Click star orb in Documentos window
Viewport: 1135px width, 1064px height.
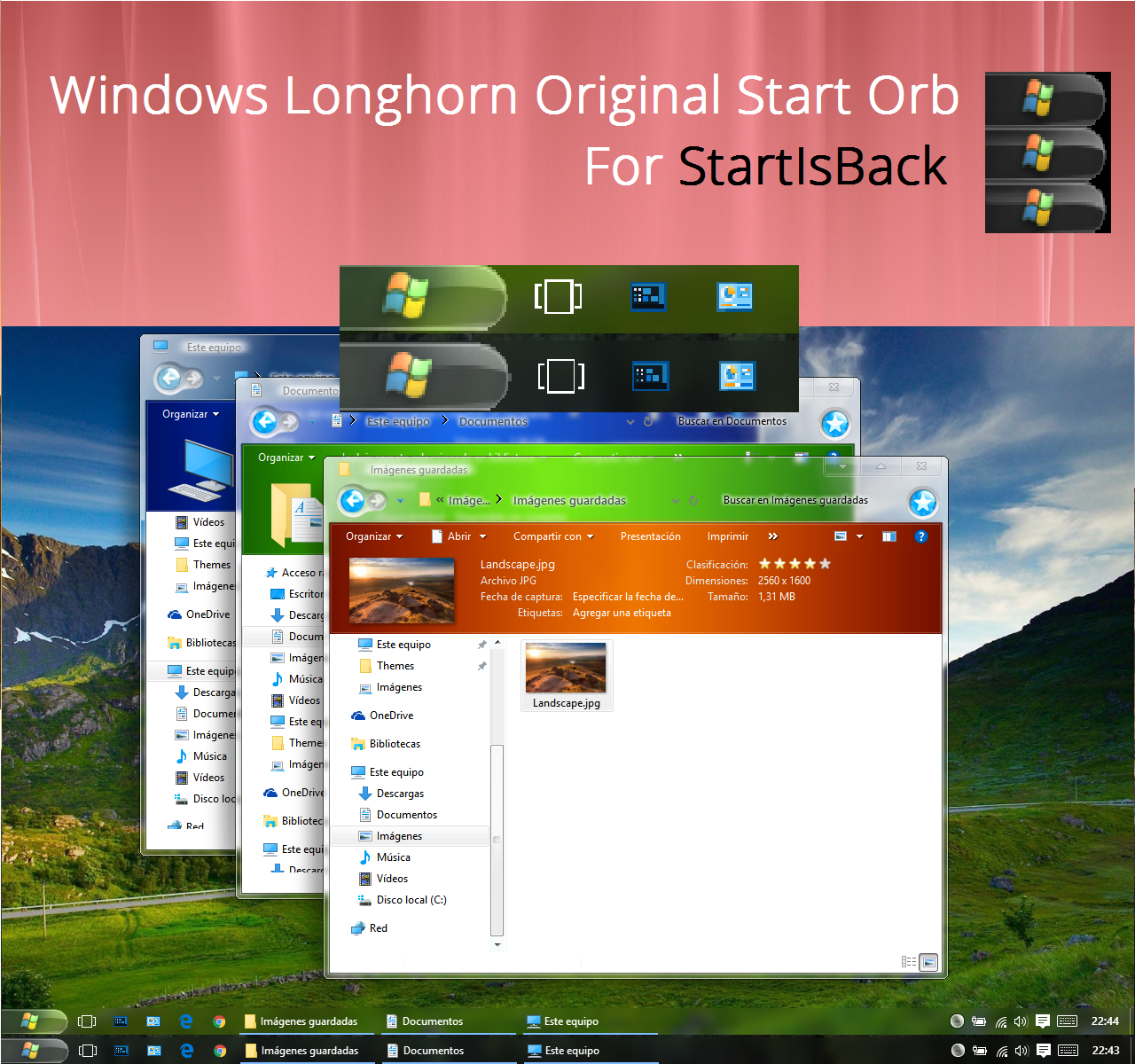click(x=834, y=424)
